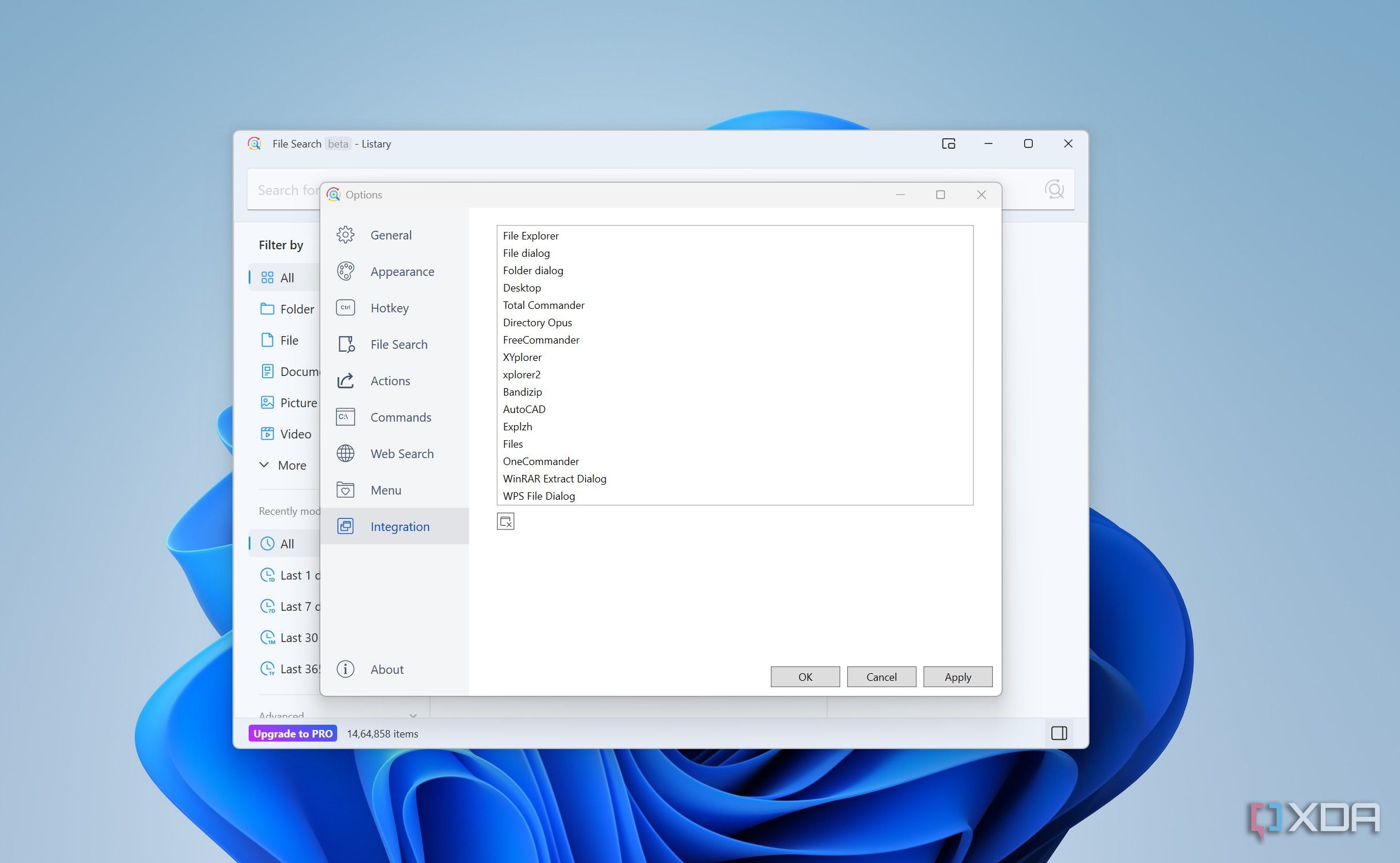This screenshot has width=1400, height=863.
Task: Select OneCommander in the list
Action: (734, 461)
